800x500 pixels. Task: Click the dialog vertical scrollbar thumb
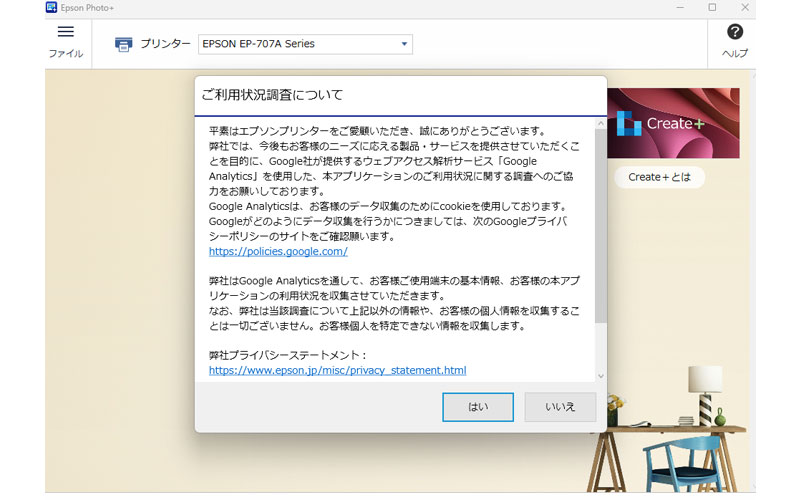[601, 226]
